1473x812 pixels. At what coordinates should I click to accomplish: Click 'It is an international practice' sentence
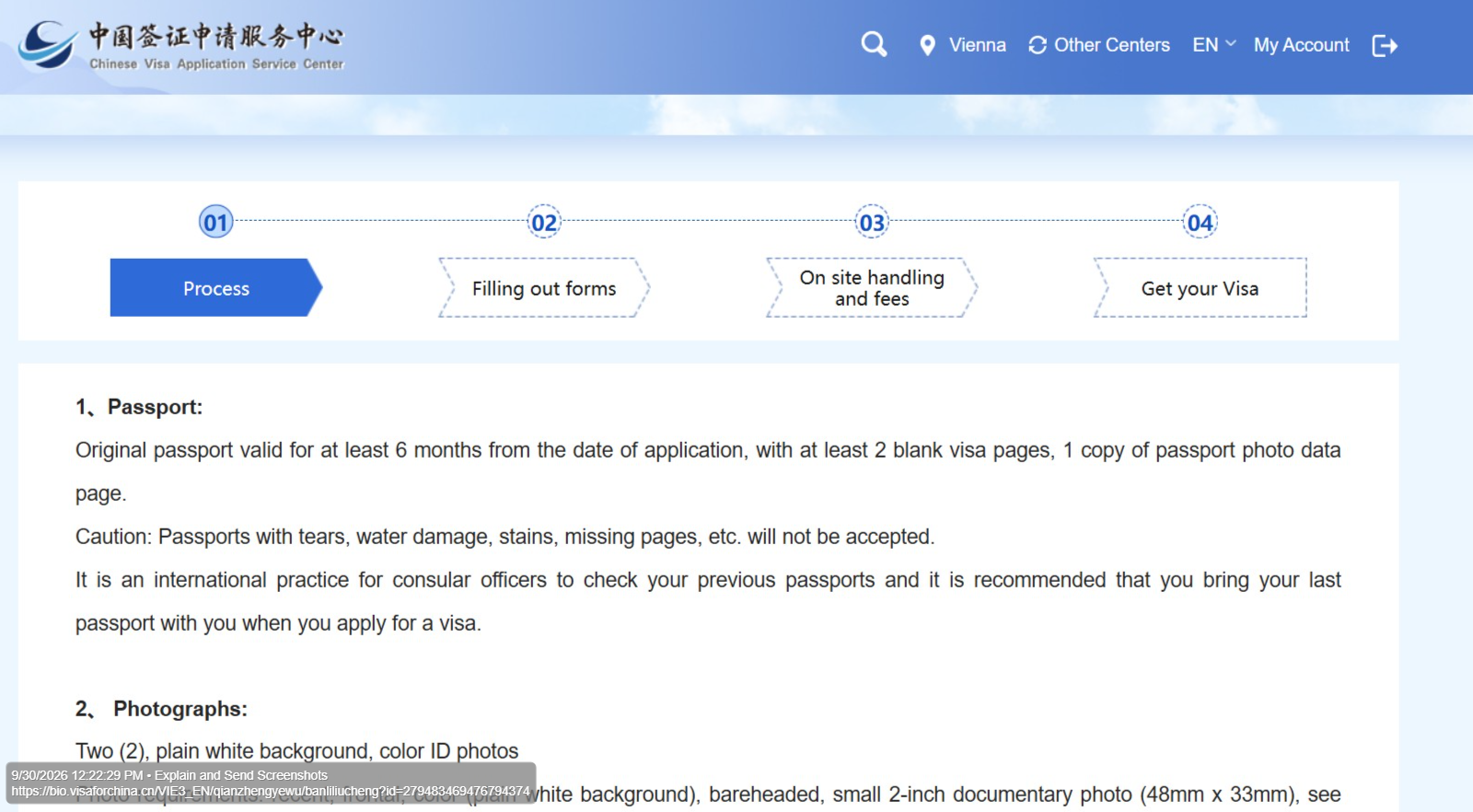pos(708,601)
